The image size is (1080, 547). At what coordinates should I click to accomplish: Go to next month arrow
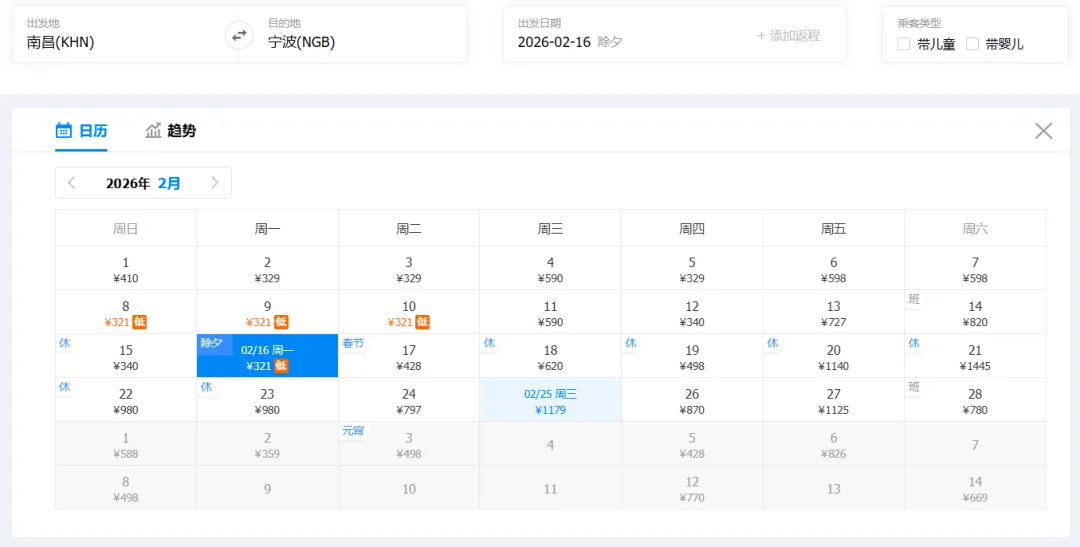tap(215, 183)
